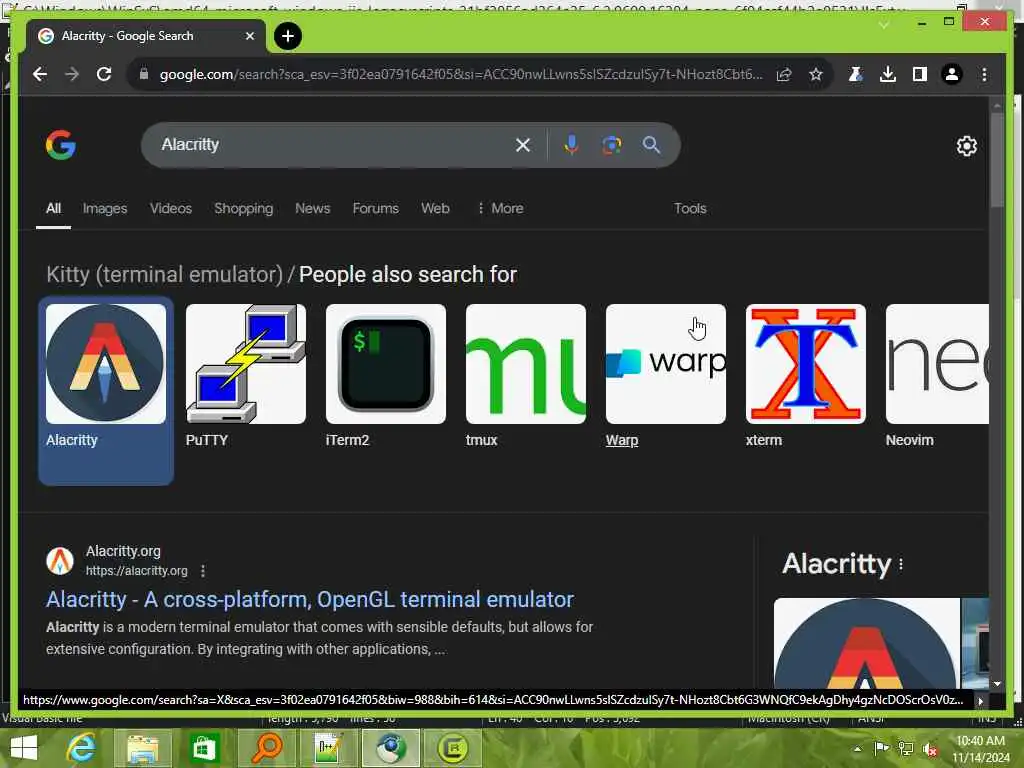The width and height of the screenshot is (1024, 768).
Task: Click the share icon in the address bar
Action: 784,74
